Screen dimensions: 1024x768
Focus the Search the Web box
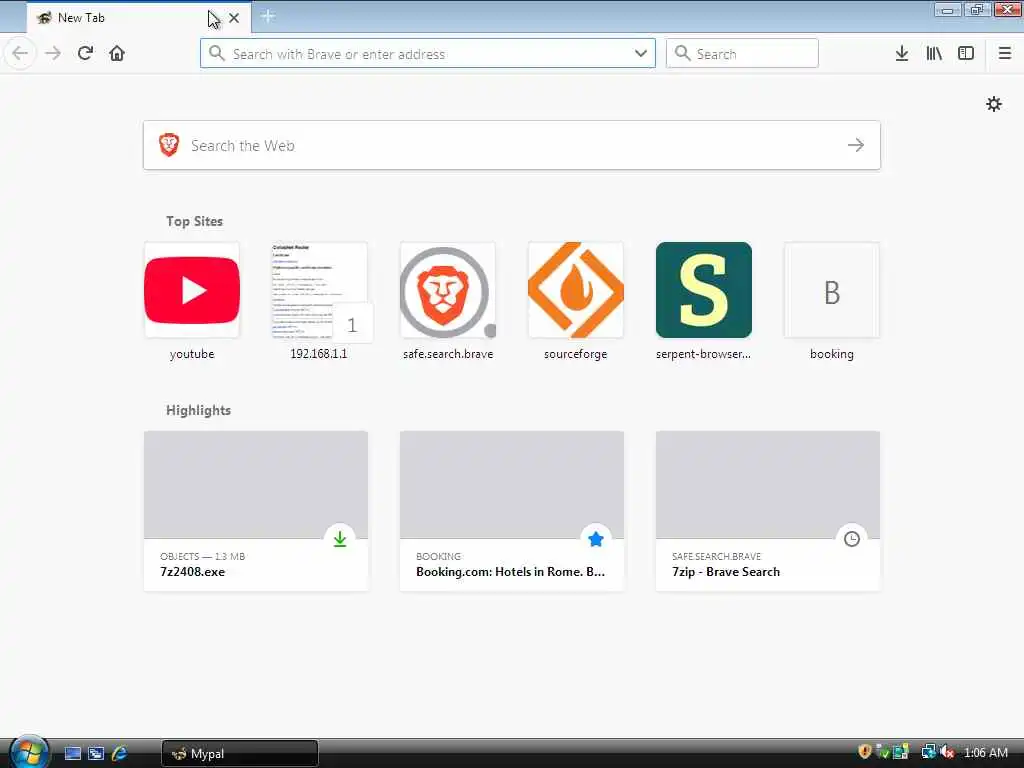tap(511, 145)
